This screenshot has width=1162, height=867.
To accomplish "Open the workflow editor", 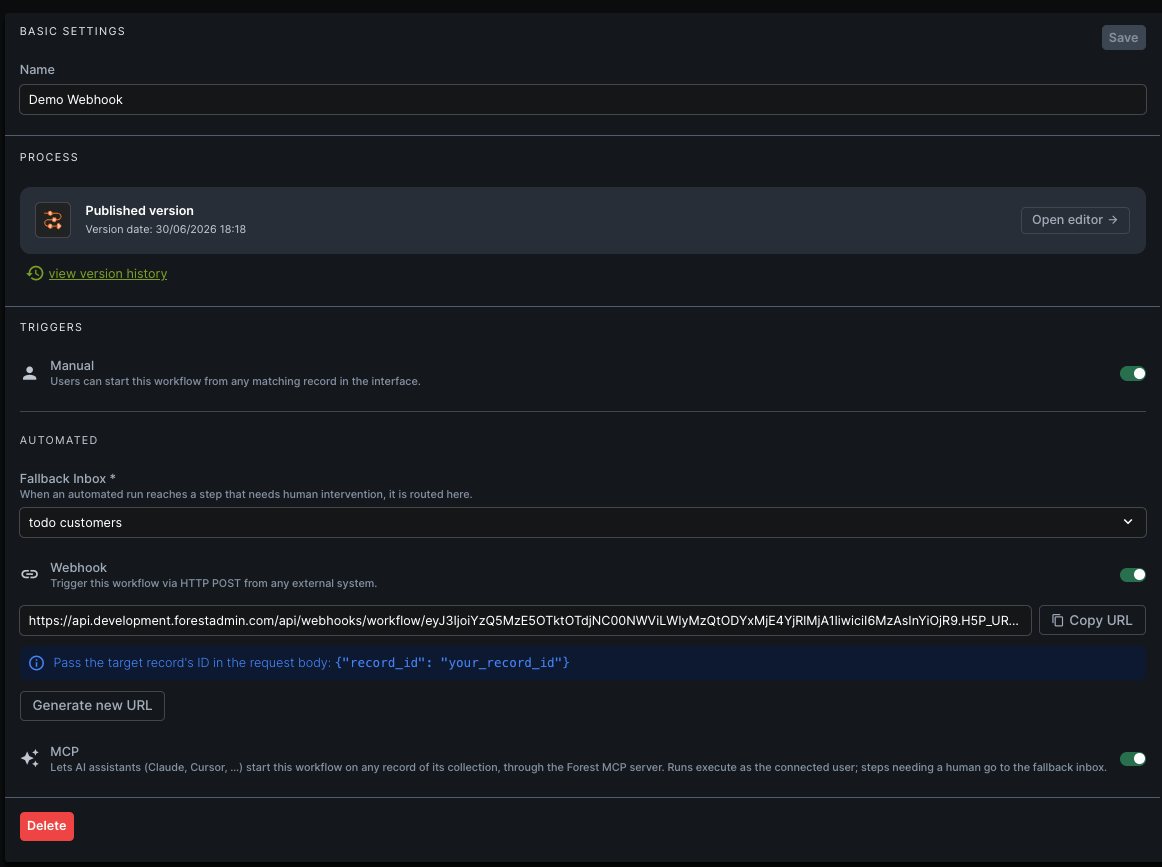I will pyautogui.click(x=1075, y=220).
